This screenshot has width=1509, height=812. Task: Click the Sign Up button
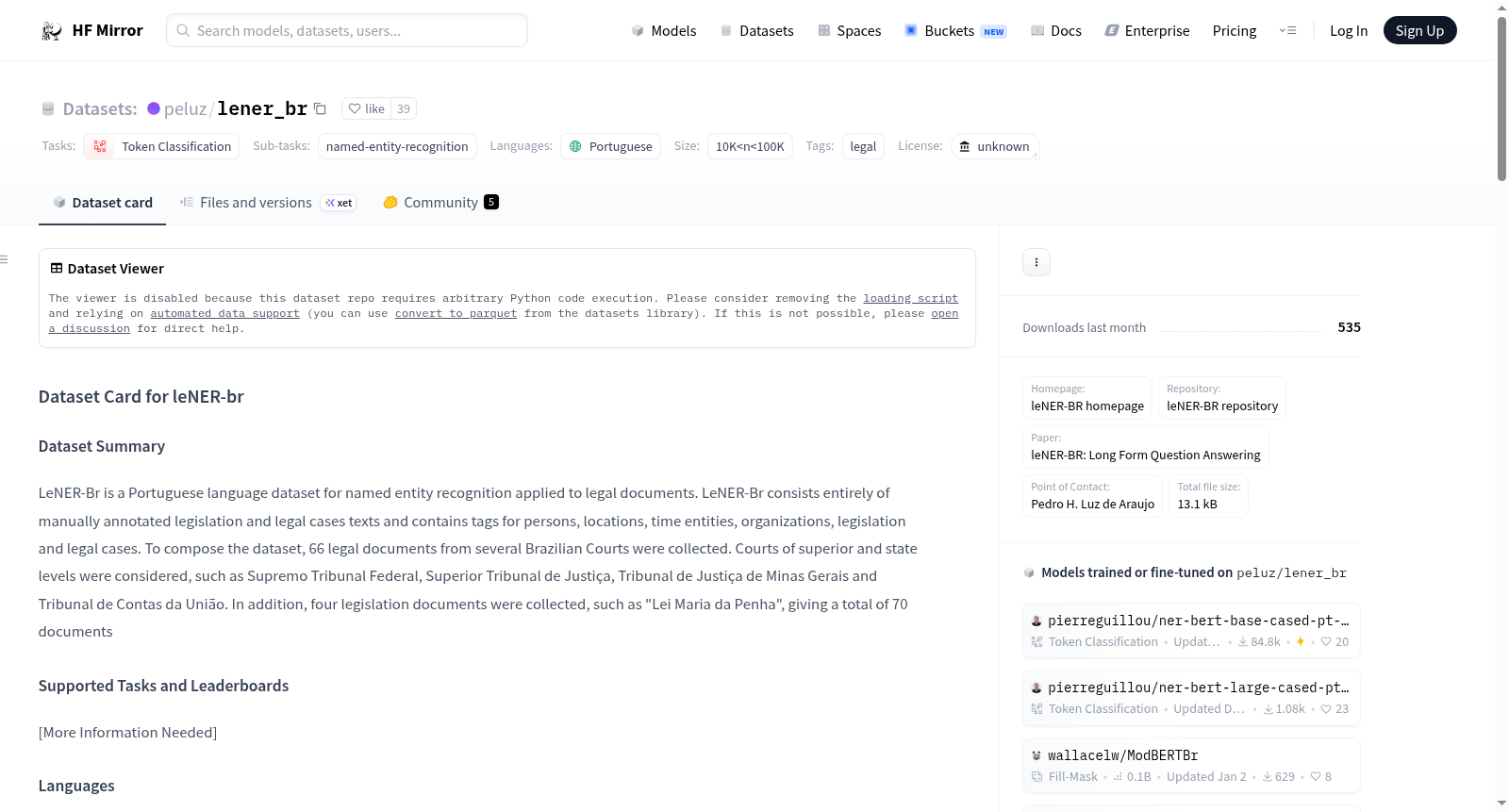pos(1419,31)
